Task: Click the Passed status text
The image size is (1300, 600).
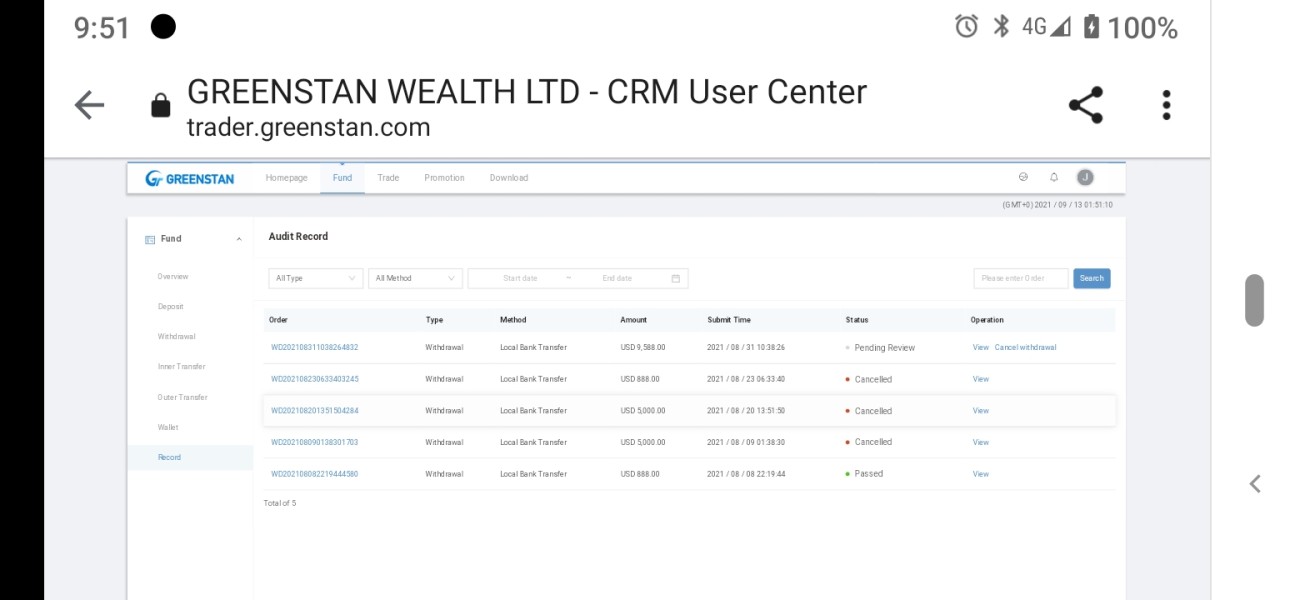Action: point(869,474)
